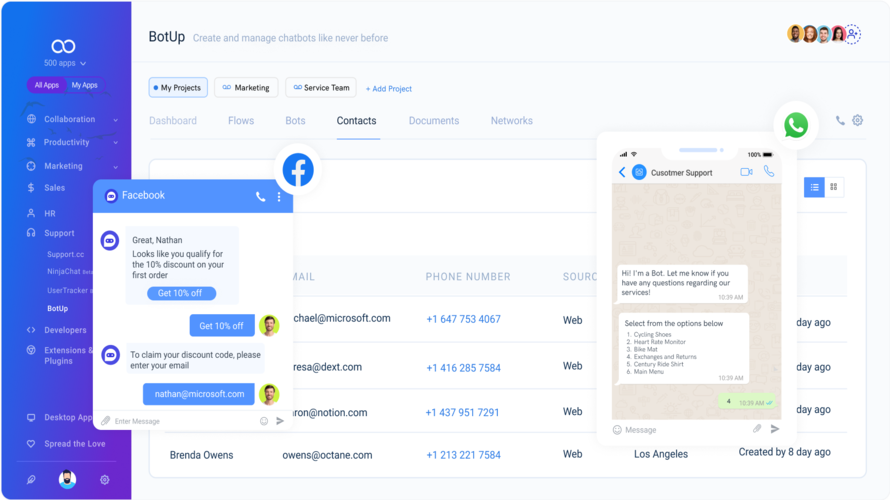Click Spread the Love heart icon
The width and height of the screenshot is (890, 500).
tap(31, 444)
